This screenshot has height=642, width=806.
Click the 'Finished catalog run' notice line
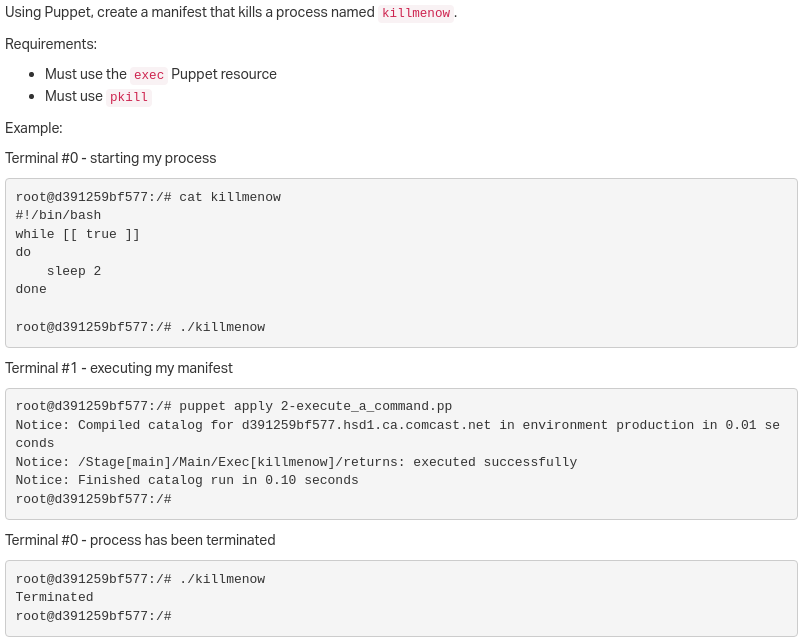coord(187,480)
